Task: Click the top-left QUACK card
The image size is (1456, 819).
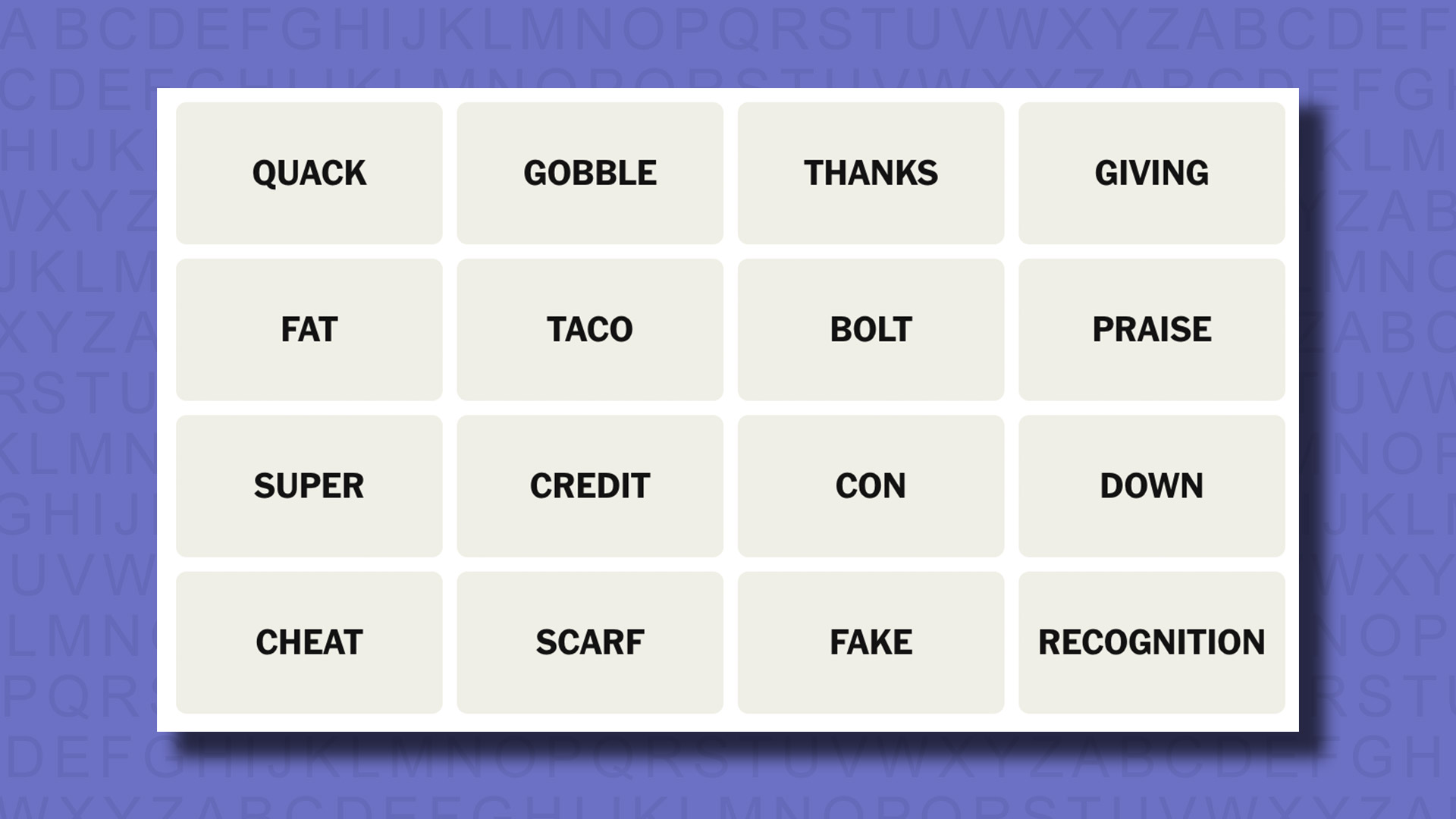Action: click(309, 172)
